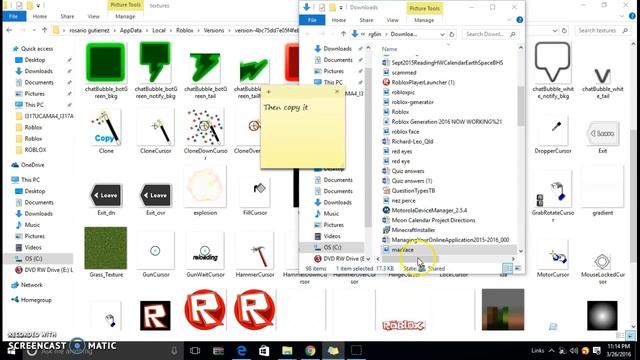Select the chatBubble_botGreen_notify_bkg image
The height and width of the screenshot is (360, 640).
(156, 62)
